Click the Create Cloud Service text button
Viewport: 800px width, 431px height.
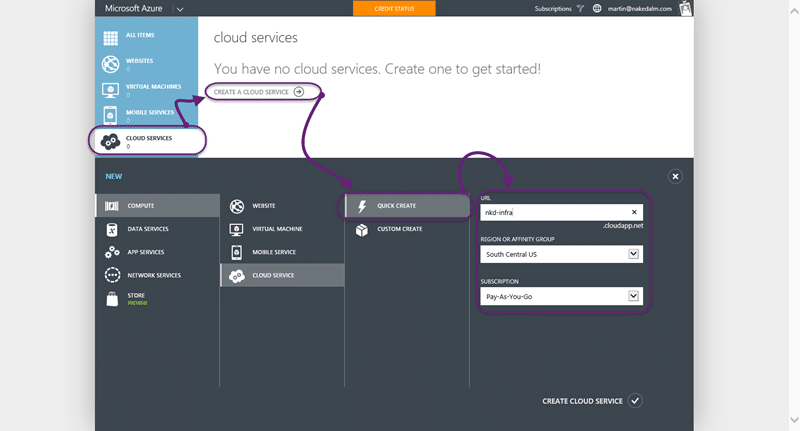coord(582,401)
